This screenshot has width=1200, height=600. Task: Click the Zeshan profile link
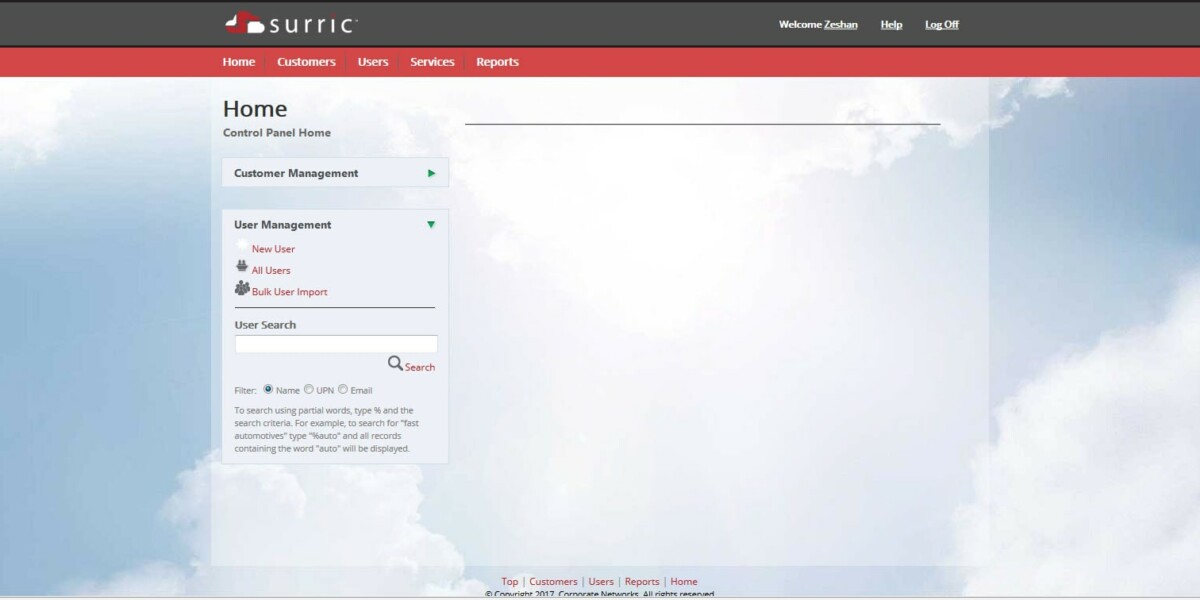click(839, 24)
